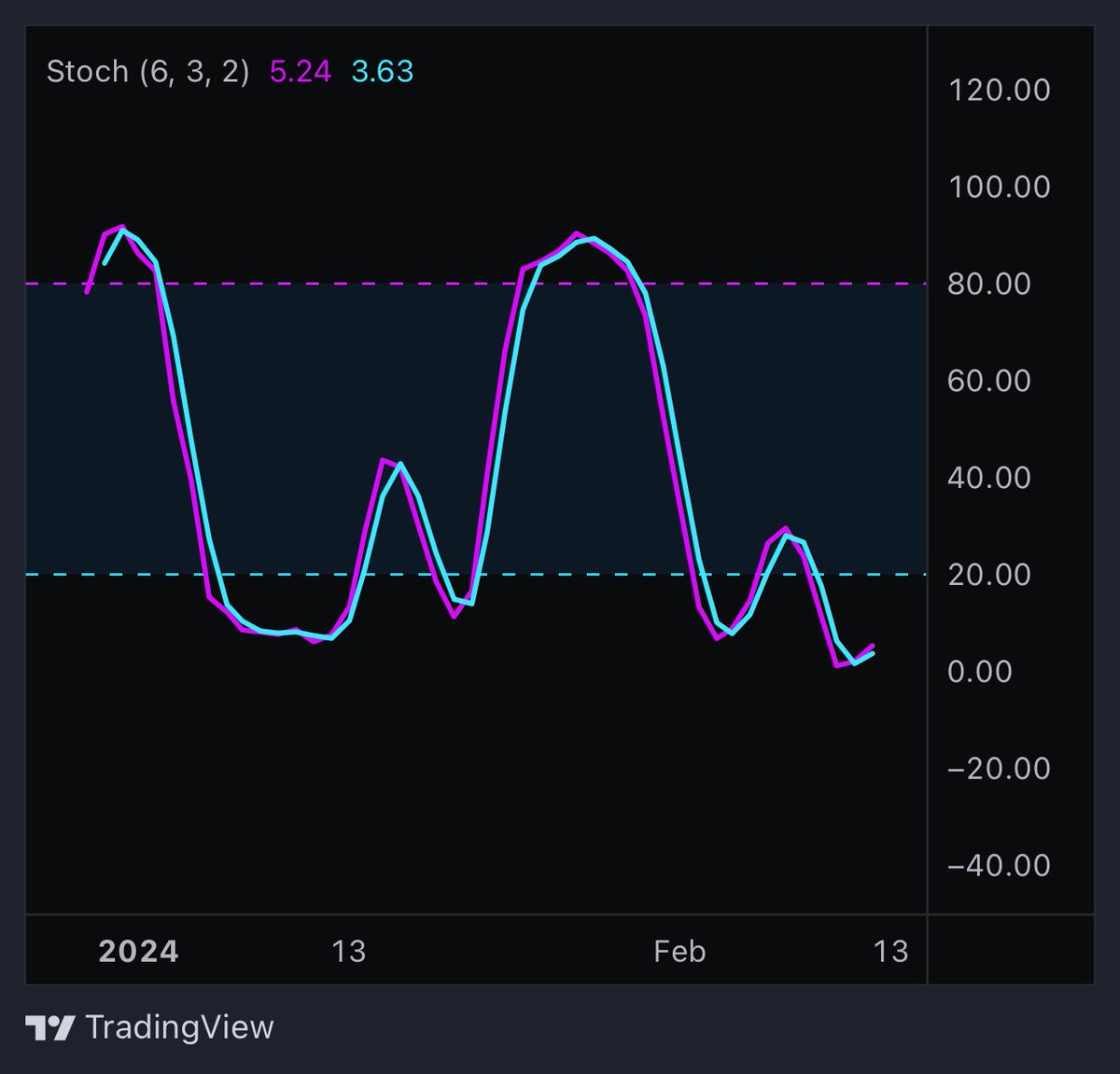Screen dimensions: 1120x1074
Task: Click the 80.00 scale label
Action: pyautogui.click(x=989, y=284)
